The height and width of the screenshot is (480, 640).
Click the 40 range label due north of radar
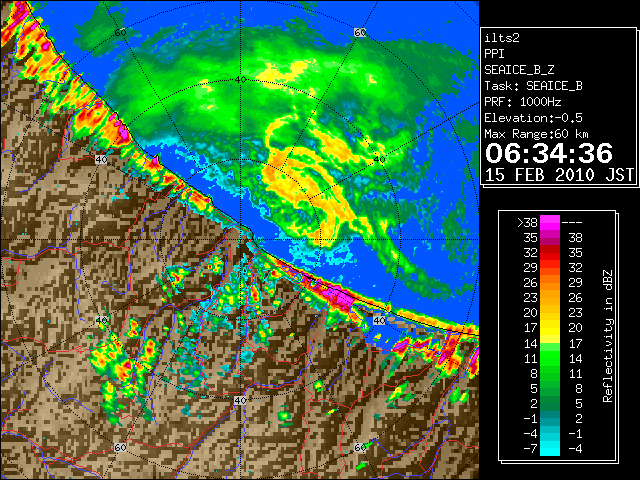[x=240, y=79]
